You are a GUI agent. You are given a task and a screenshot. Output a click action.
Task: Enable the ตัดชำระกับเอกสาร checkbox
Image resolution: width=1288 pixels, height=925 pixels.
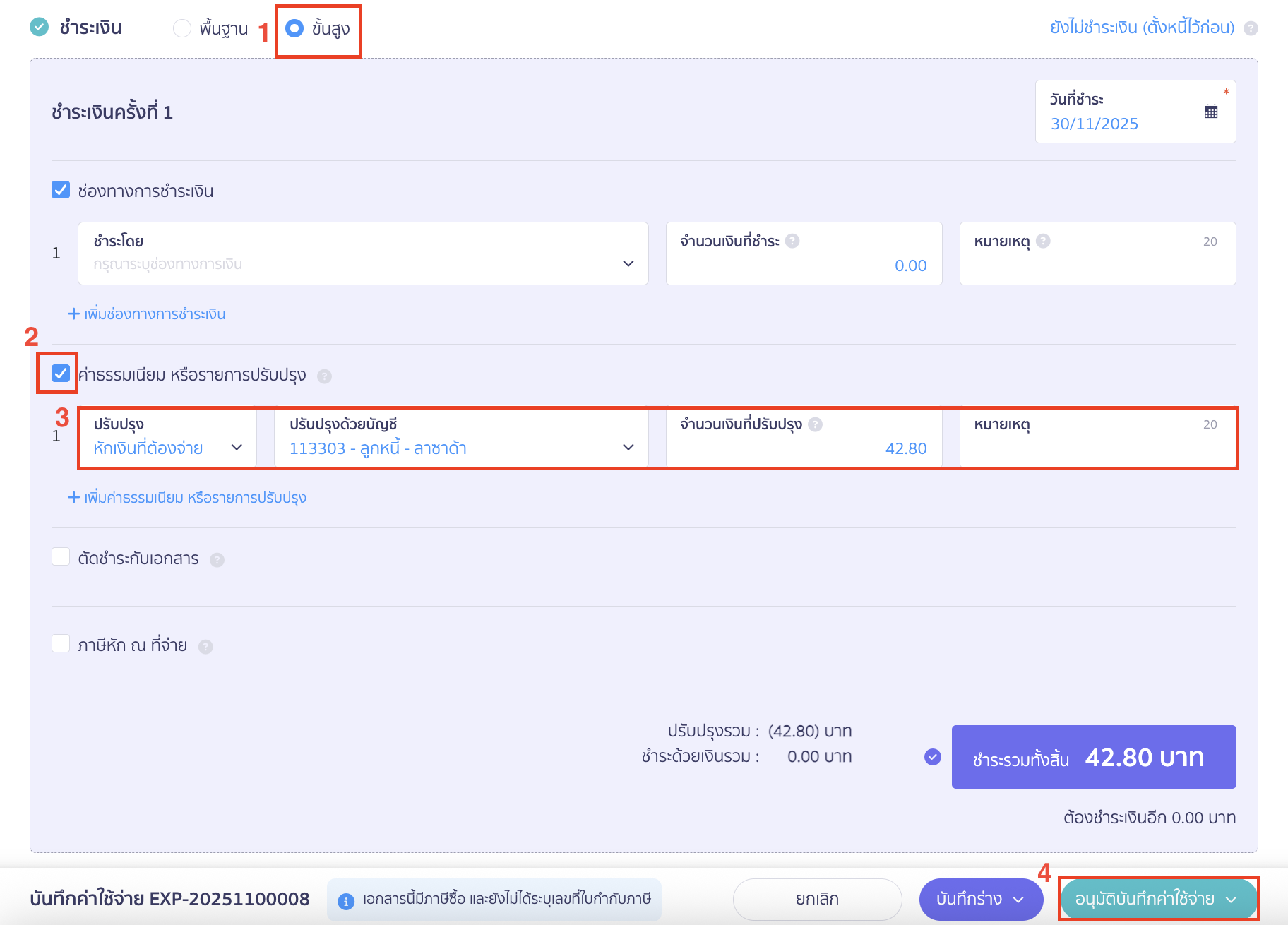(61, 557)
